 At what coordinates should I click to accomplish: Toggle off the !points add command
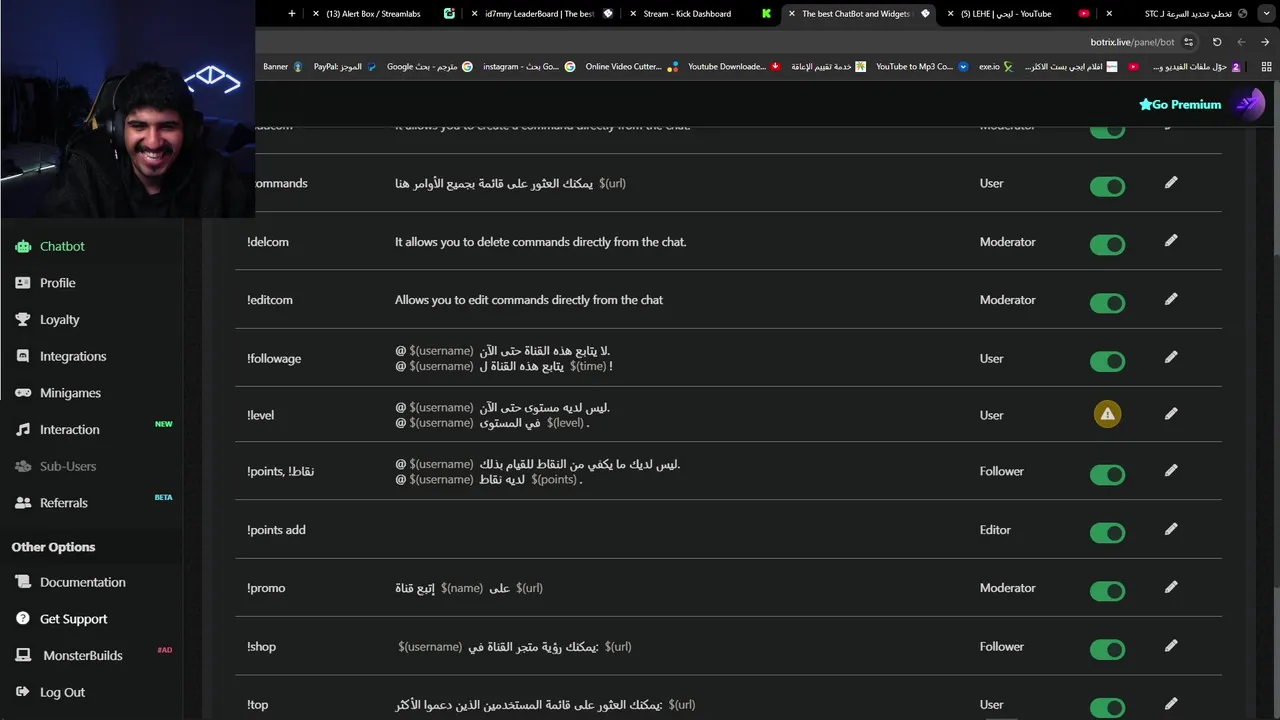tap(1107, 532)
